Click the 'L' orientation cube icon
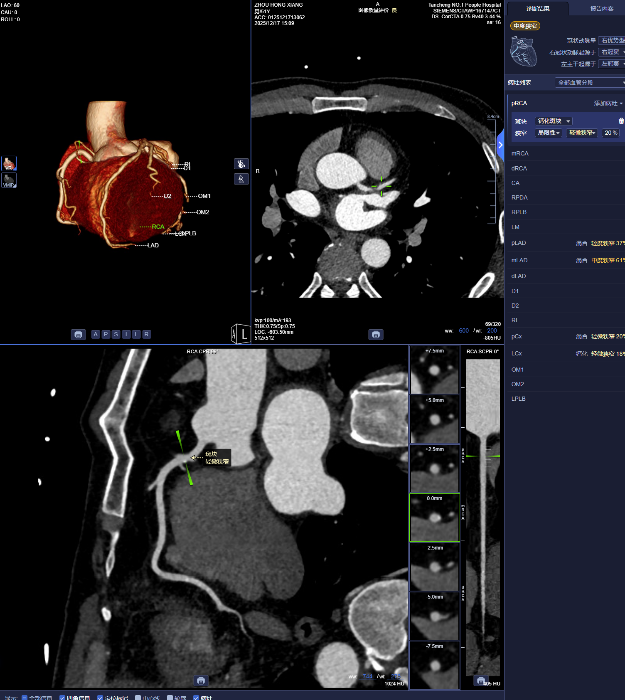 240,333
